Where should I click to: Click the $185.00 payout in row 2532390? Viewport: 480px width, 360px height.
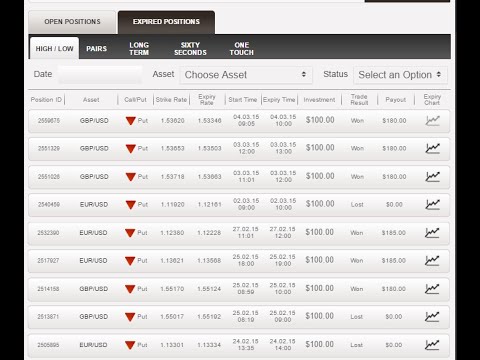pyautogui.click(x=394, y=233)
